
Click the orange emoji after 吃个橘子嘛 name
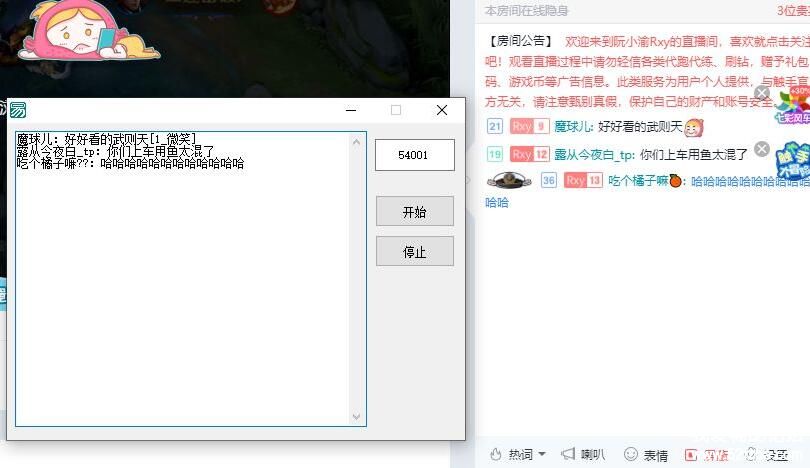click(x=675, y=181)
